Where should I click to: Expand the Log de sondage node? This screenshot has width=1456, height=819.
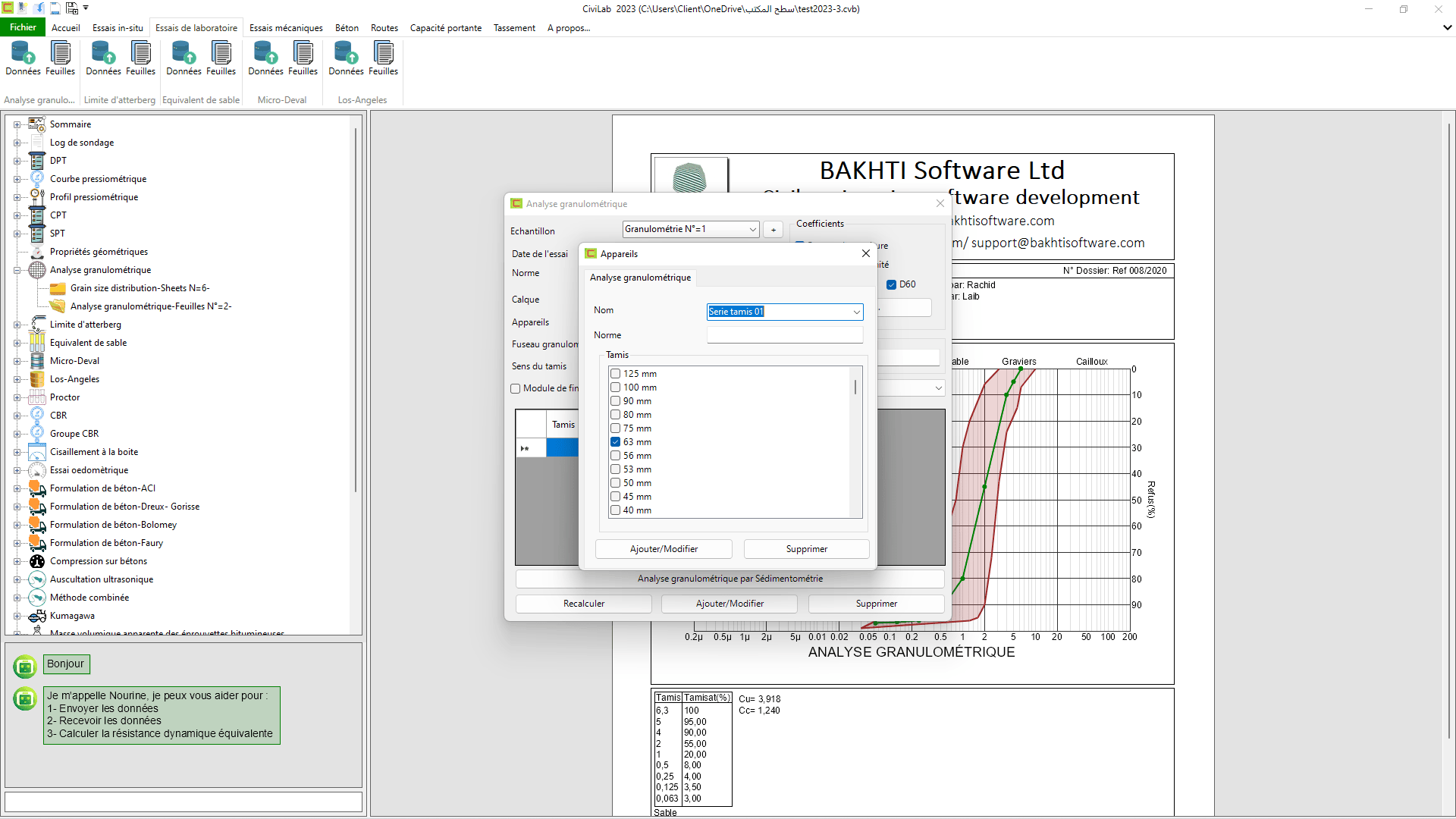coord(17,143)
